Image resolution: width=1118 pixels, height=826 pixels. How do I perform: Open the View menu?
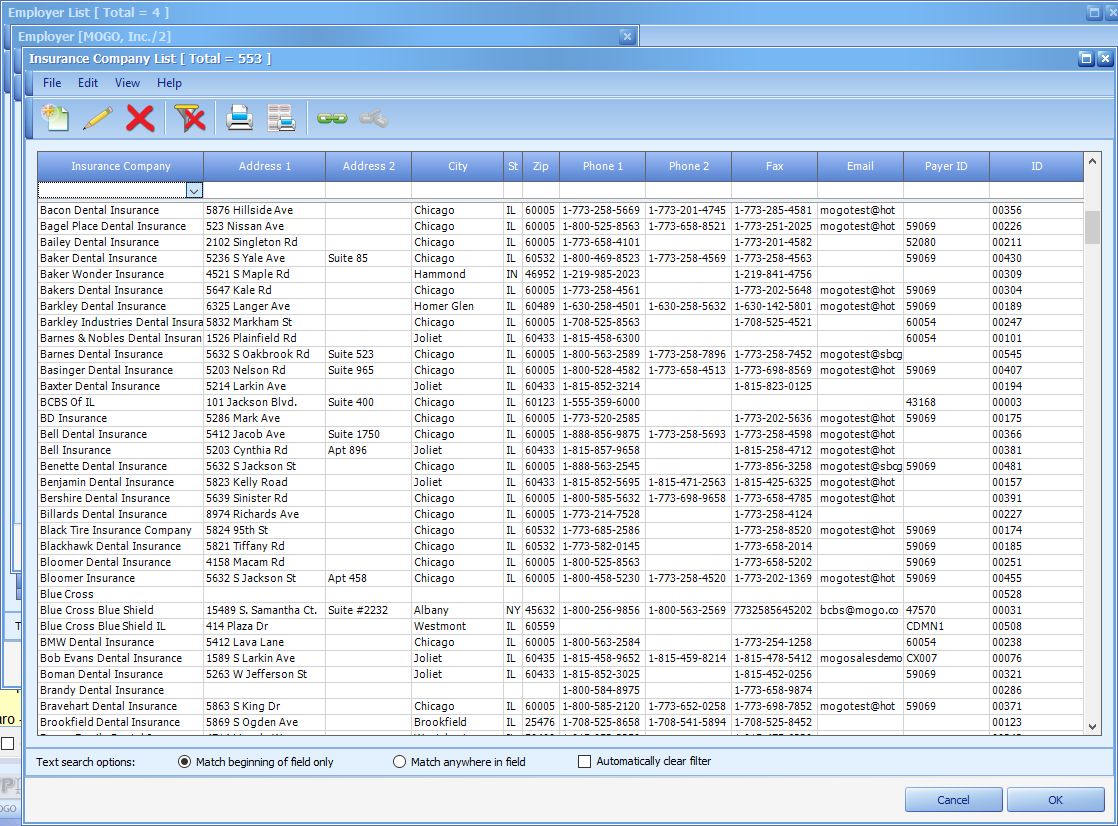[x=128, y=83]
